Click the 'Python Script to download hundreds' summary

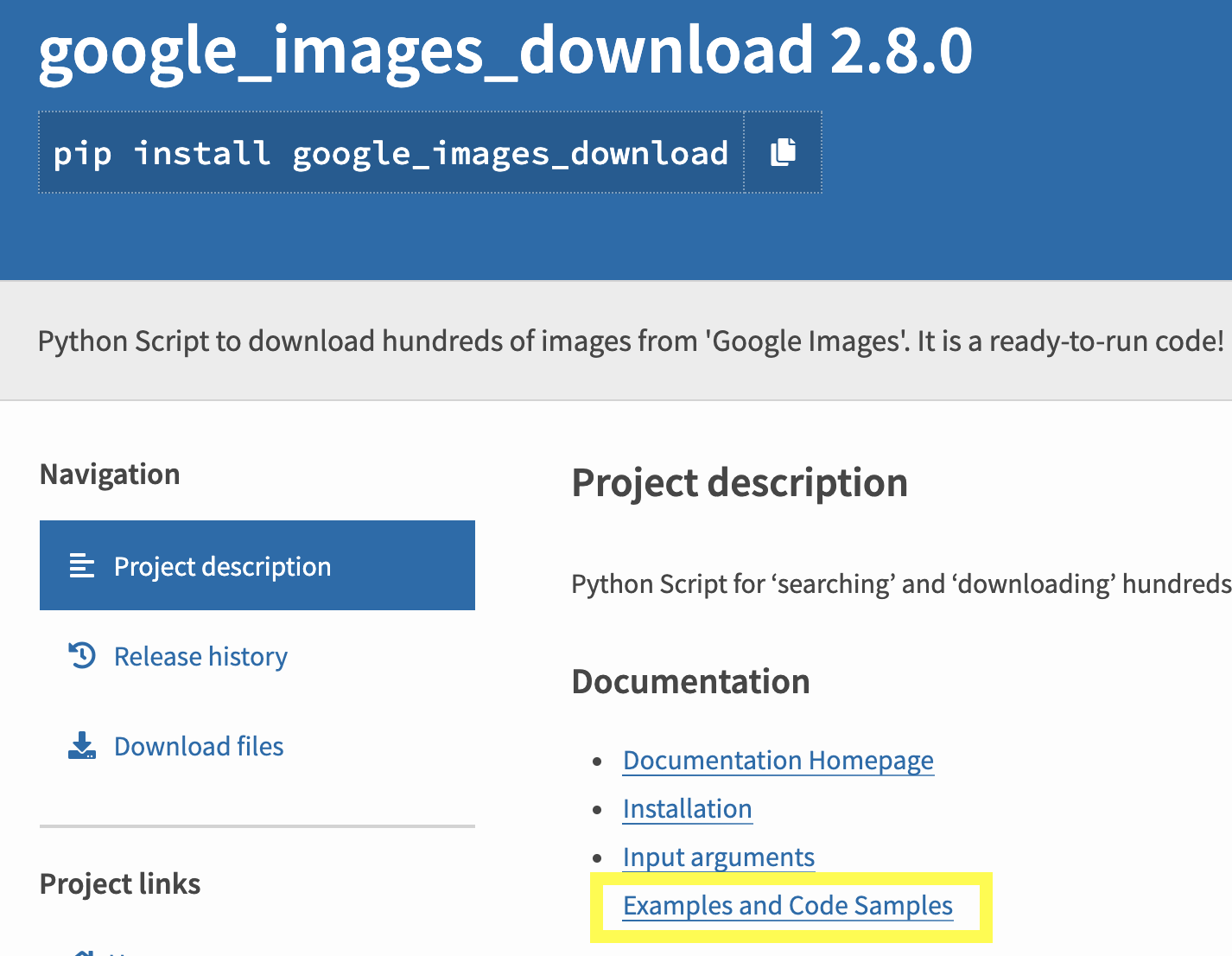pyautogui.click(x=631, y=341)
